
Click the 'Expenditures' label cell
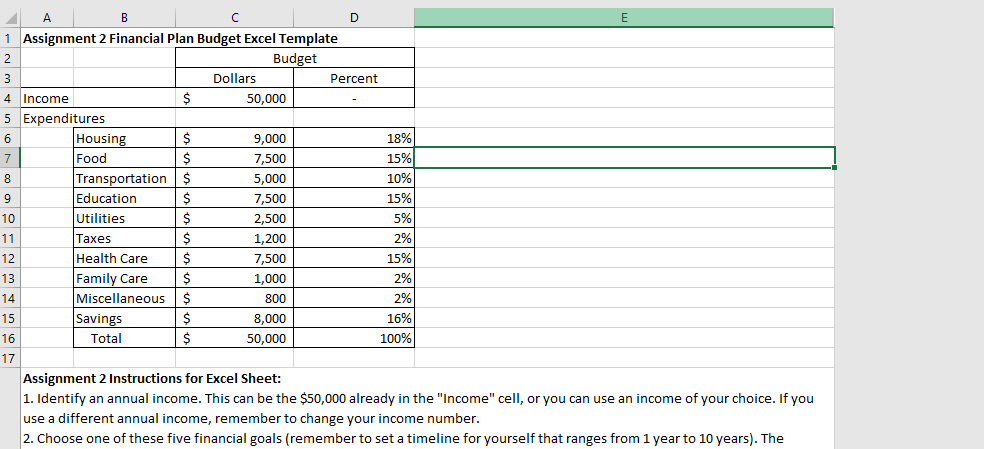(x=47, y=119)
